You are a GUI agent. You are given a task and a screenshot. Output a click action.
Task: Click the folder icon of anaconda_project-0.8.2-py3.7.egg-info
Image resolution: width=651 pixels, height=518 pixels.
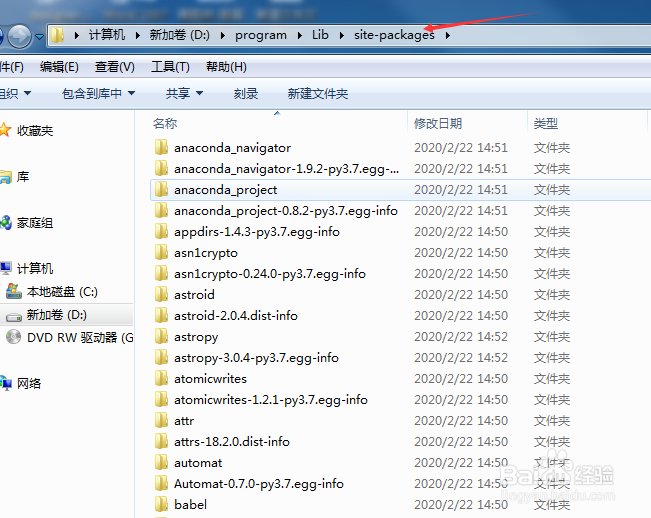(161, 210)
